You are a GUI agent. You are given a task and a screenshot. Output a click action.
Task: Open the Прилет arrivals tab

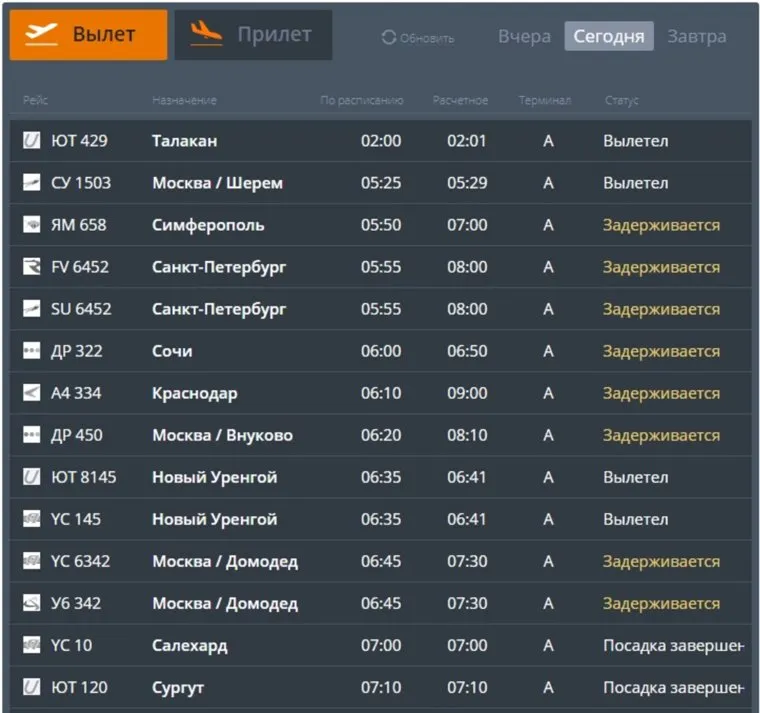click(x=253, y=35)
